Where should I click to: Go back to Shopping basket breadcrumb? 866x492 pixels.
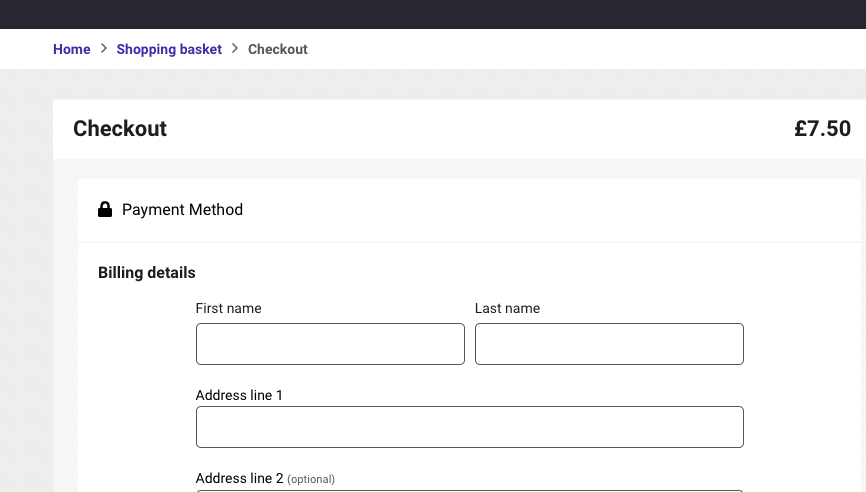coord(169,49)
